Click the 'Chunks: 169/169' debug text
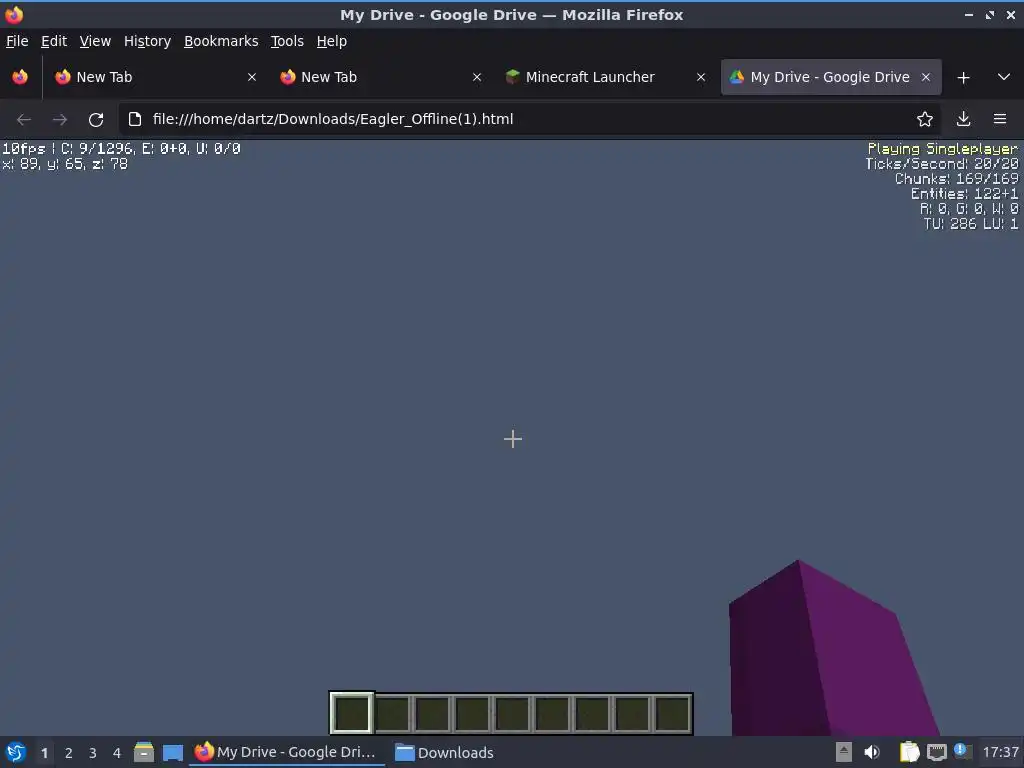This screenshot has height=768, width=1024. (956, 179)
